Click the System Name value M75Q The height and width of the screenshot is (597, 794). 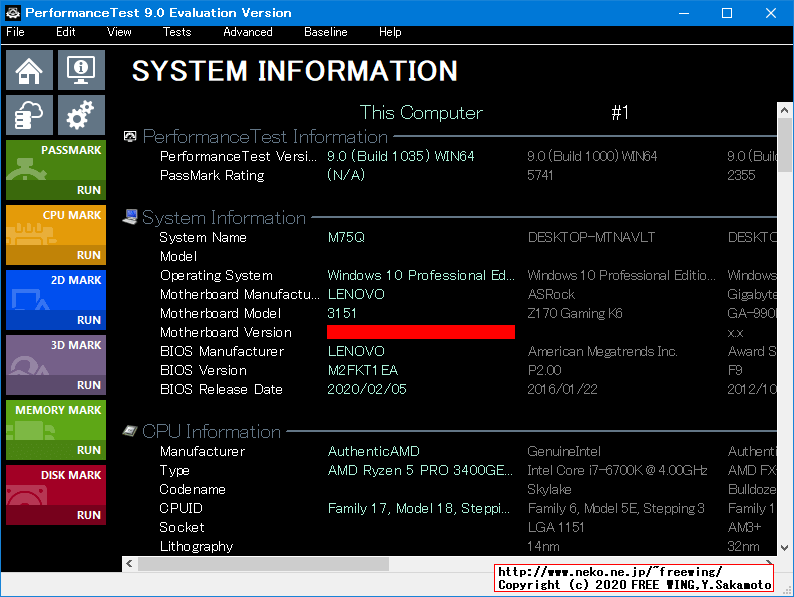(346, 237)
